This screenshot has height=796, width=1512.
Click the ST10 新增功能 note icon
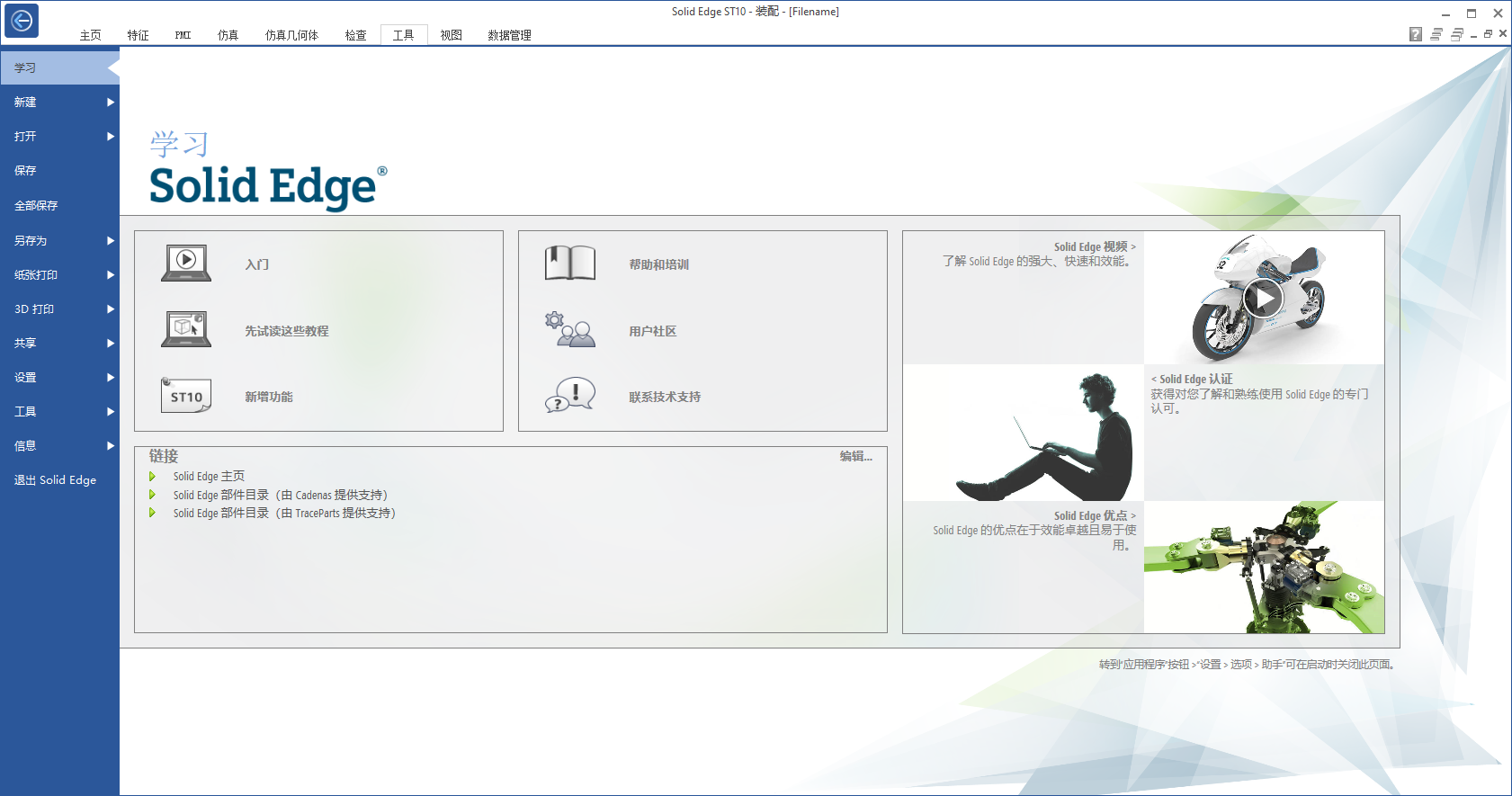[186, 396]
